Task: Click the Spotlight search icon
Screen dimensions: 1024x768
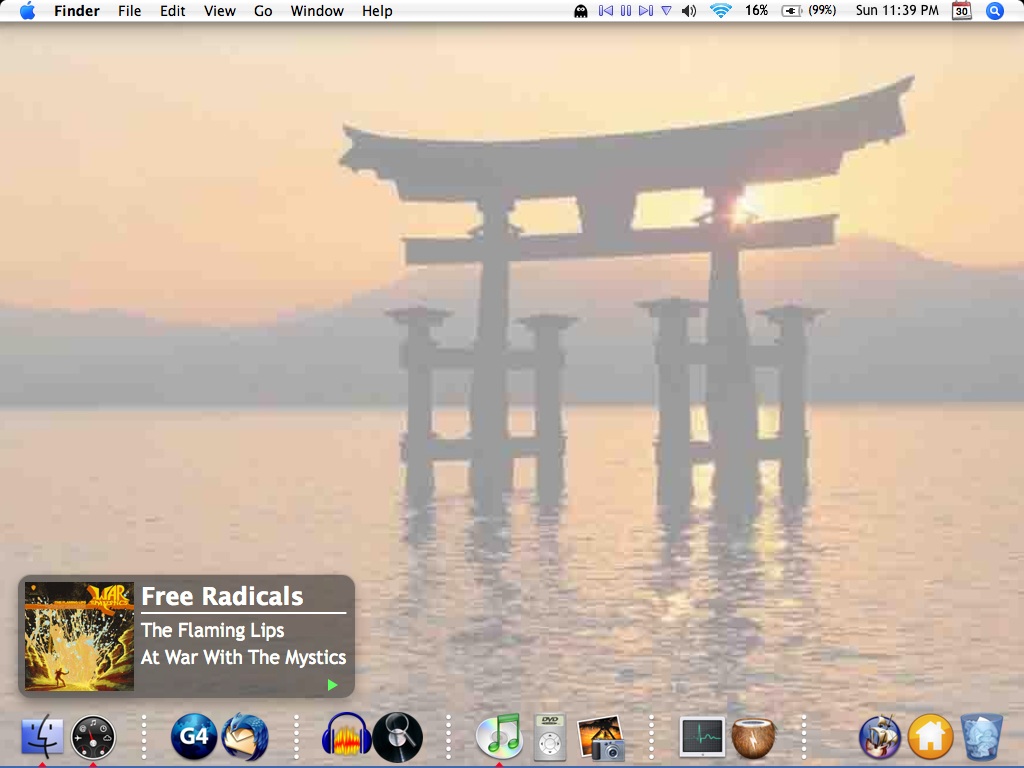Action: click(994, 11)
